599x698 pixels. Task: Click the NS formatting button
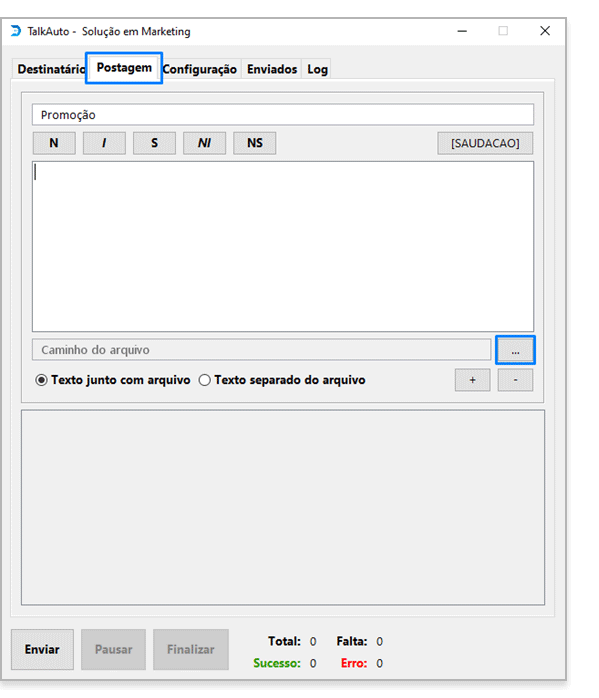point(255,143)
